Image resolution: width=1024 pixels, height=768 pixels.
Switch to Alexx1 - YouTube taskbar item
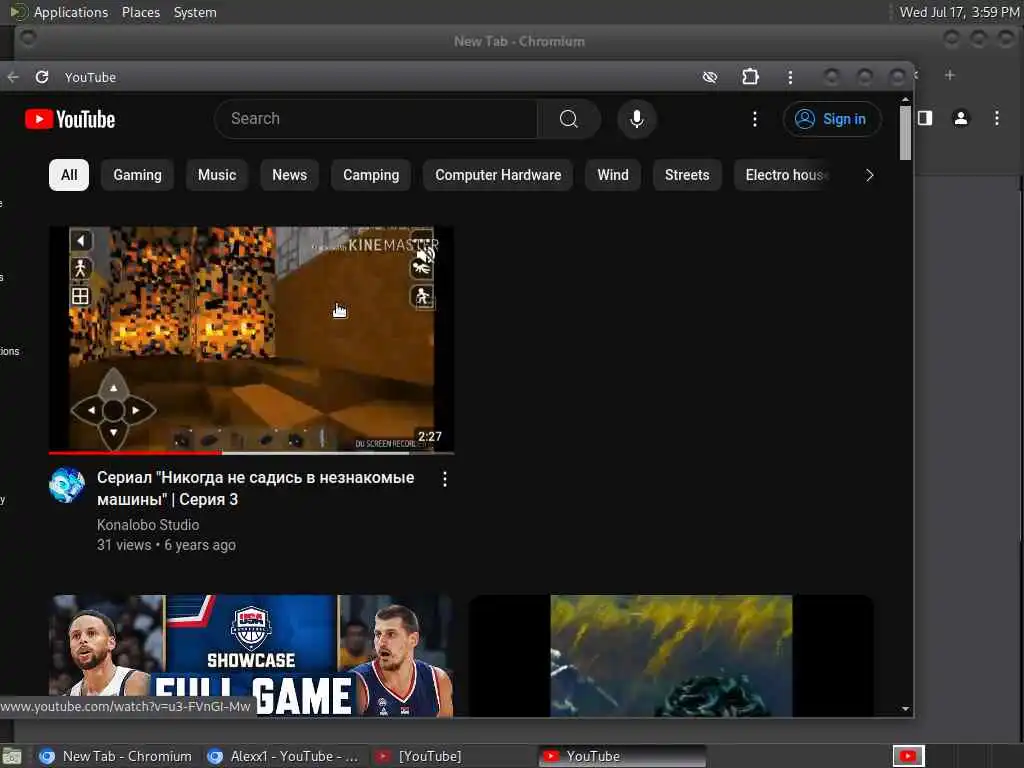pos(283,756)
